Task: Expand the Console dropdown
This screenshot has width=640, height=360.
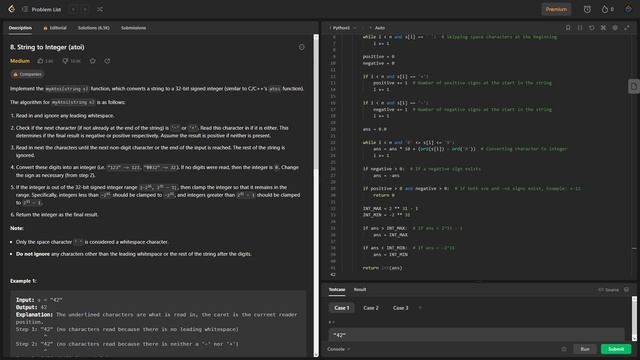Action: 339,349
